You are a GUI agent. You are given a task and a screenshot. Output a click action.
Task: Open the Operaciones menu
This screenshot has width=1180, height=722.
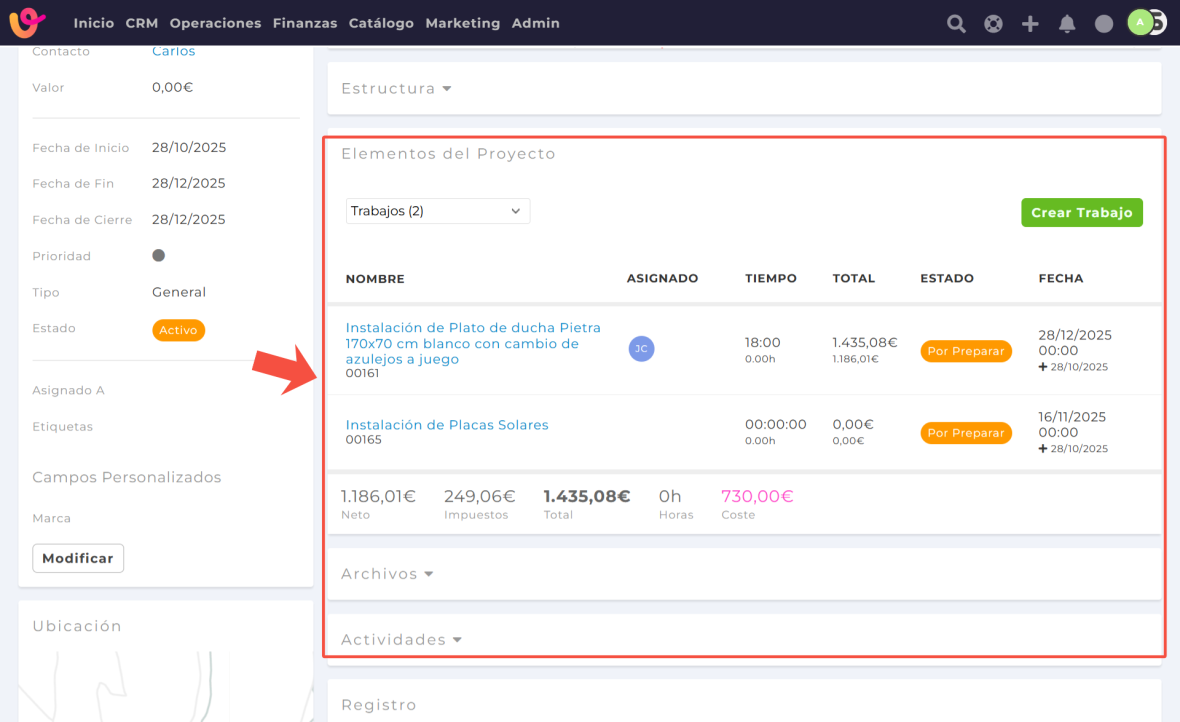pyautogui.click(x=215, y=23)
